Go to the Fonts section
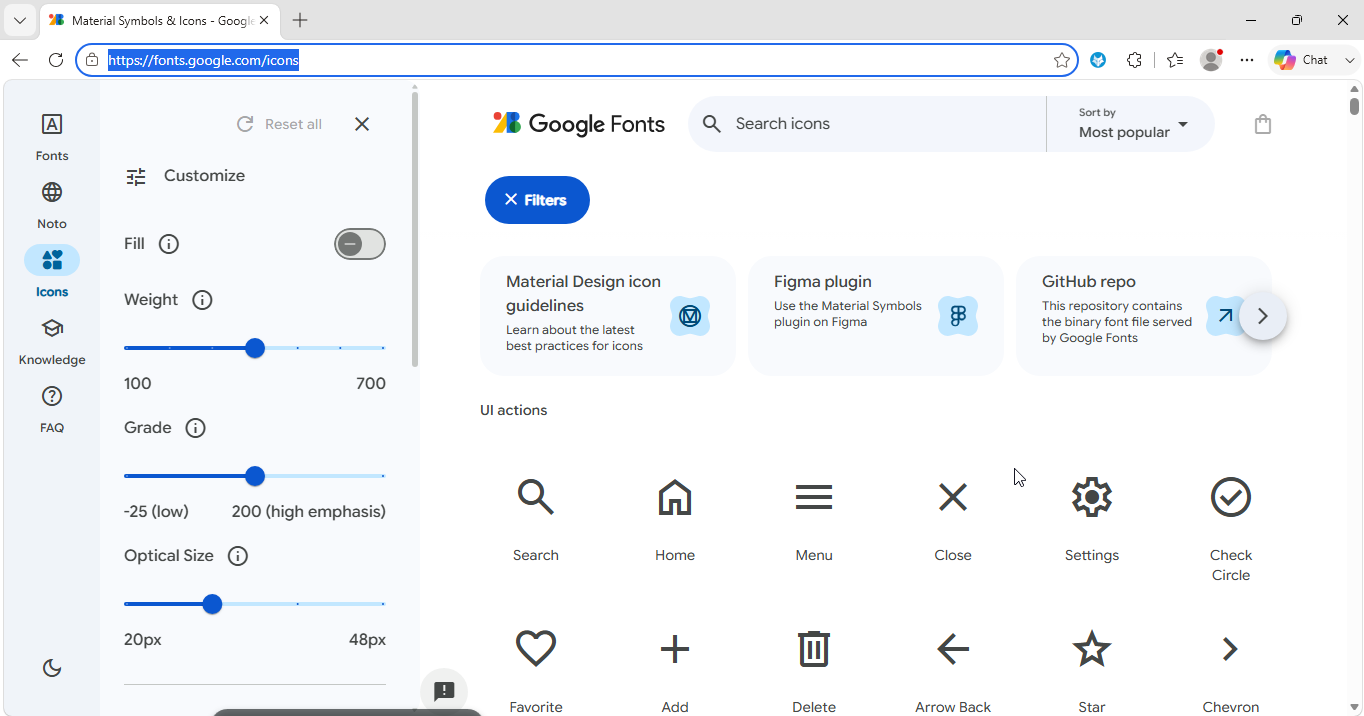The image size is (1364, 716). pyautogui.click(x=52, y=136)
